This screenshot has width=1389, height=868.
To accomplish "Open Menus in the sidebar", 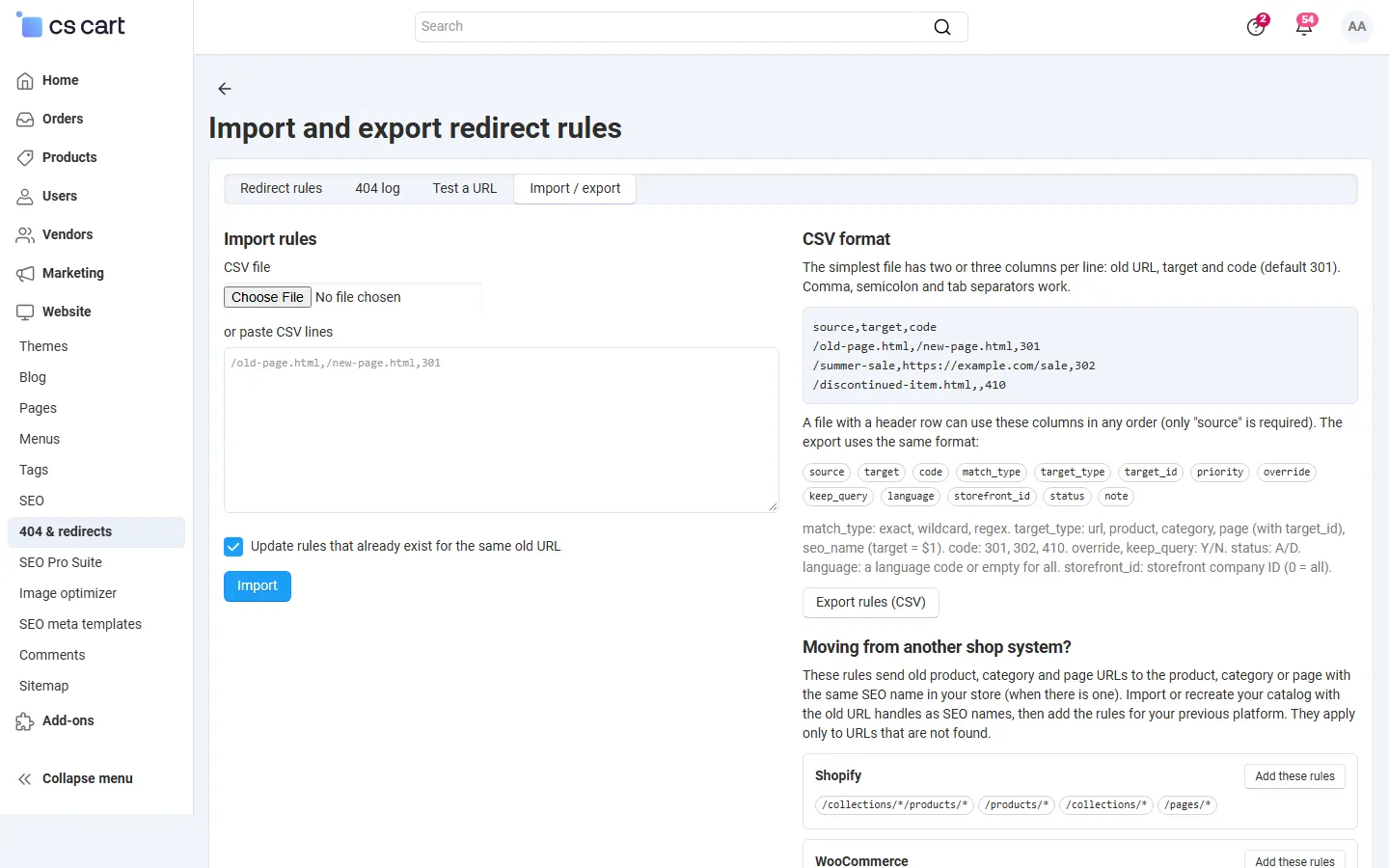I will pos(40,439).
